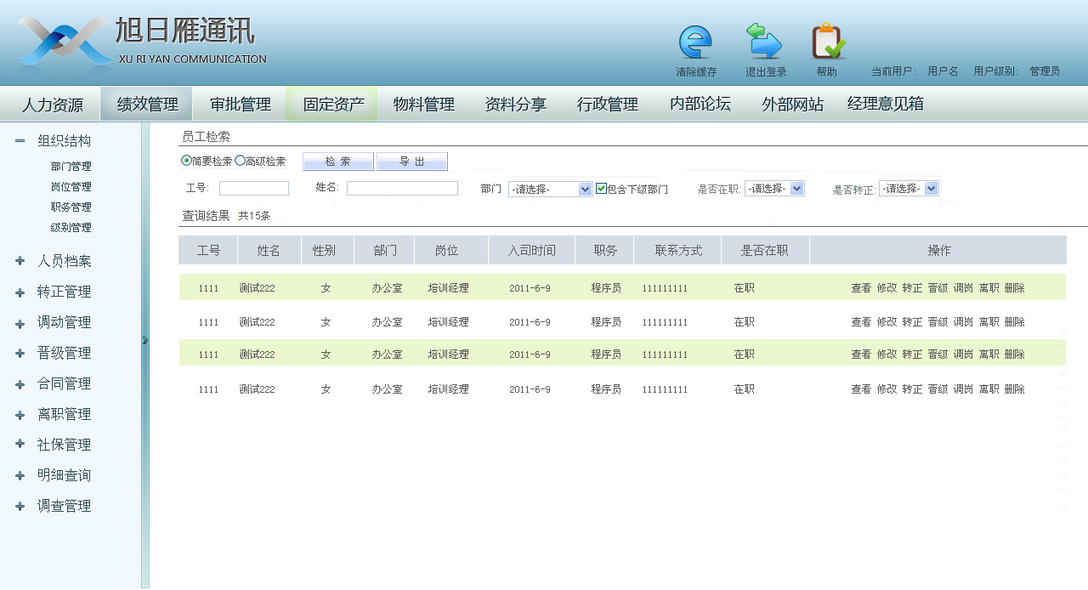Click the 导出 export button
Screen dimensions: 1088x590
[412, 162]
